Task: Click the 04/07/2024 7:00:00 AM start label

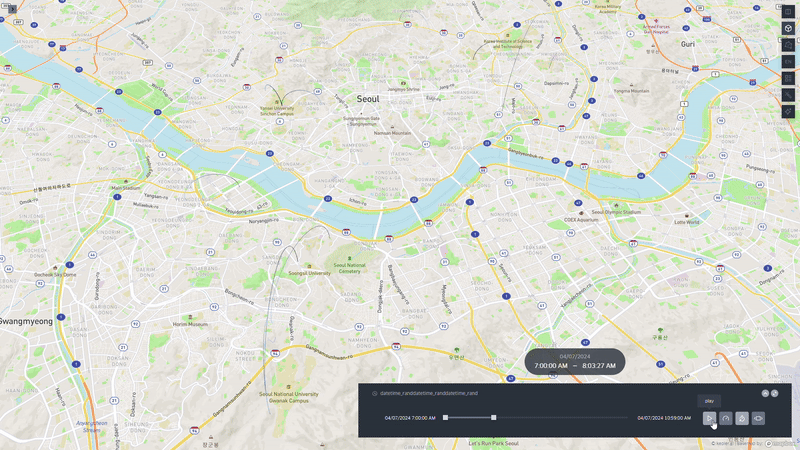Action: 410,418
